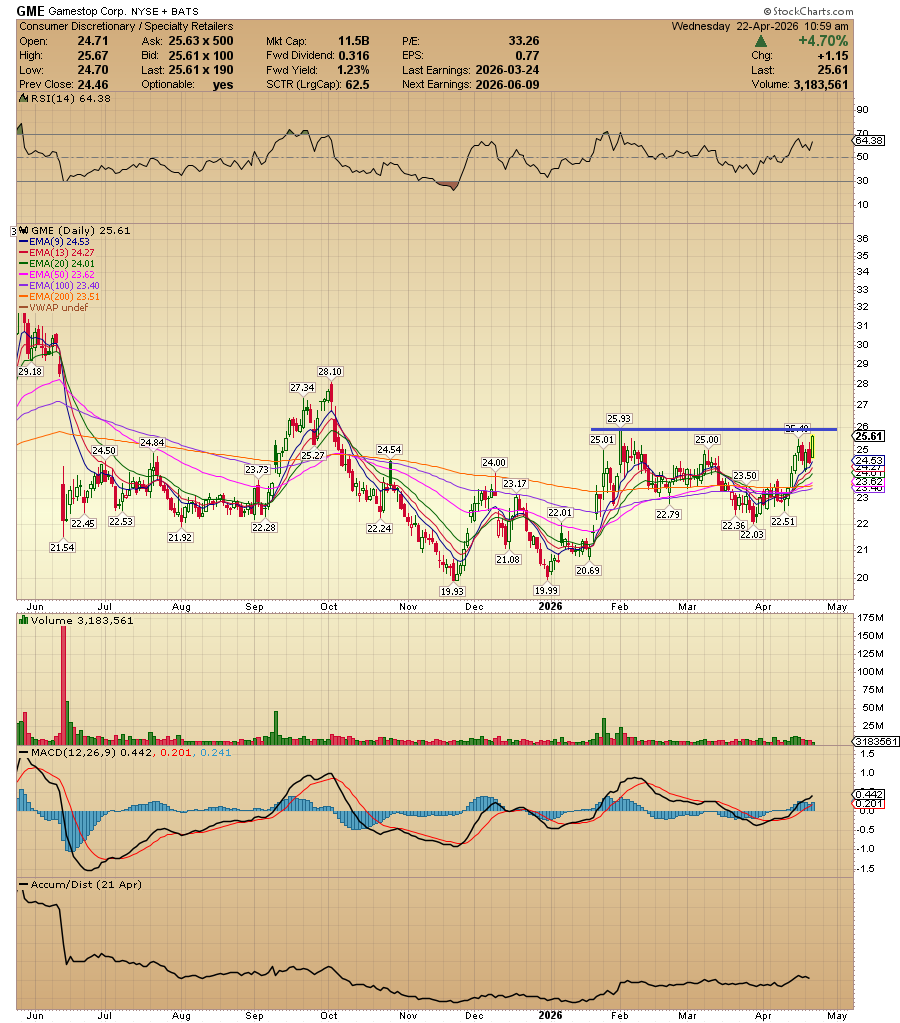900x1023 pixels.
Task: Click the Mkt Cap 11.5B value
Action: (353, 41)
